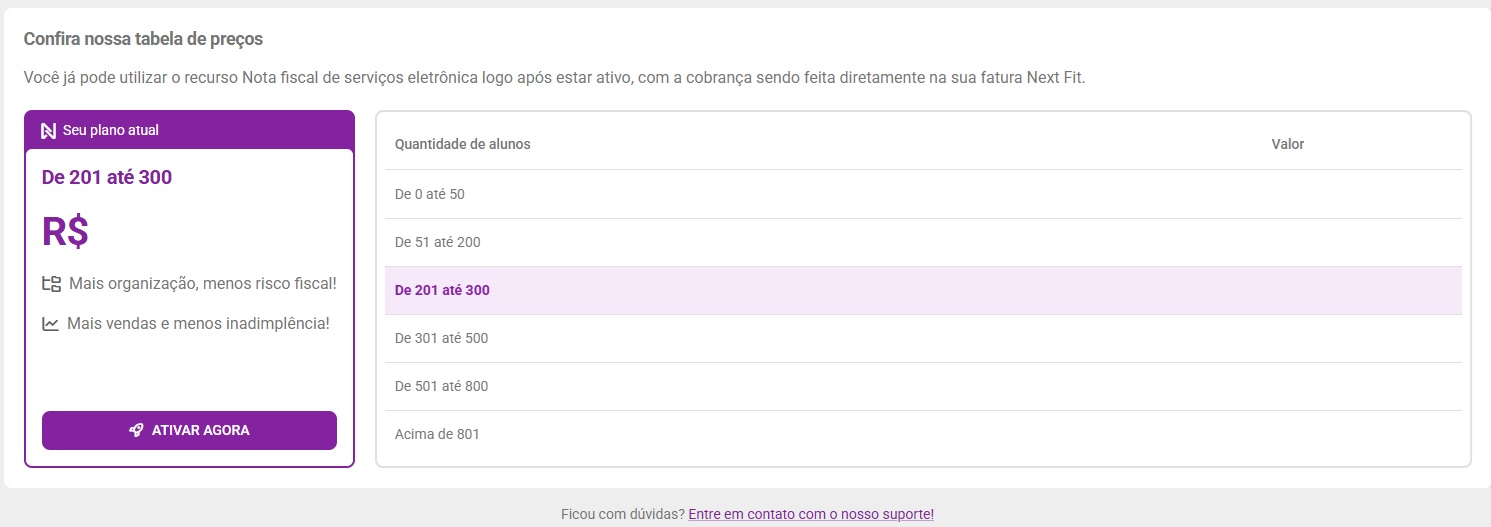Click the line chart icon beside Mais vendas
1491x527 pixels.
coord(50,324)
